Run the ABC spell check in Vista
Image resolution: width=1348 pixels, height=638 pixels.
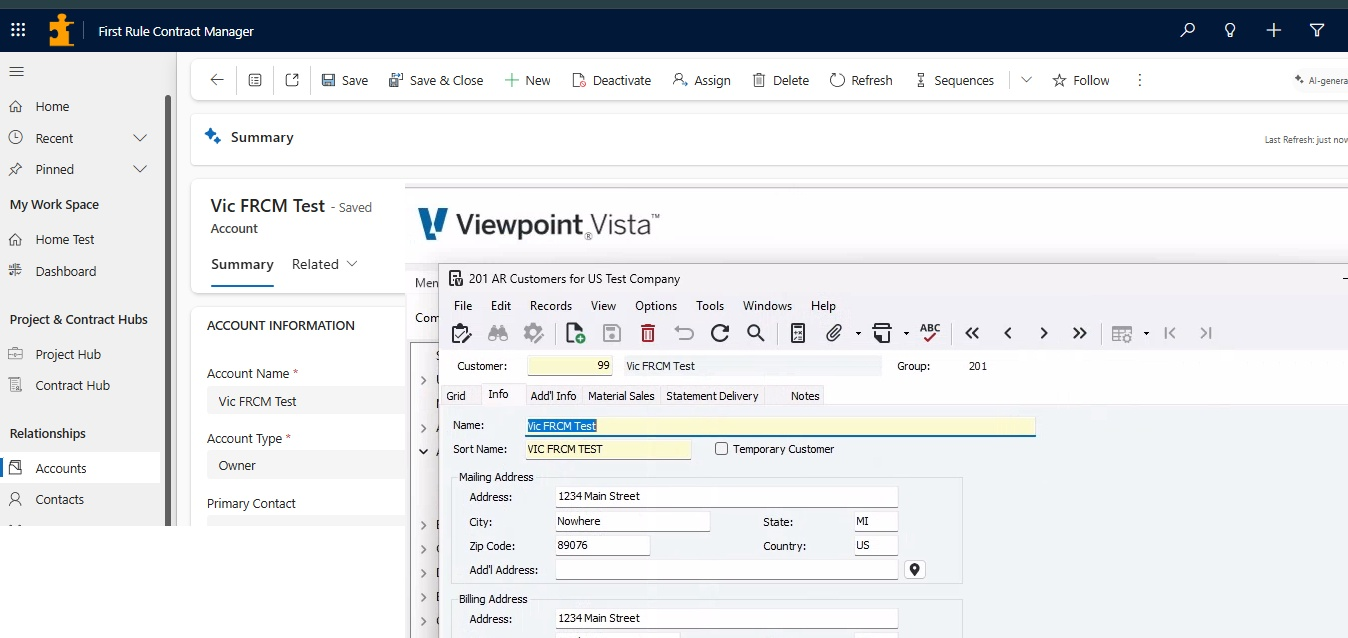tap(930, 333)
